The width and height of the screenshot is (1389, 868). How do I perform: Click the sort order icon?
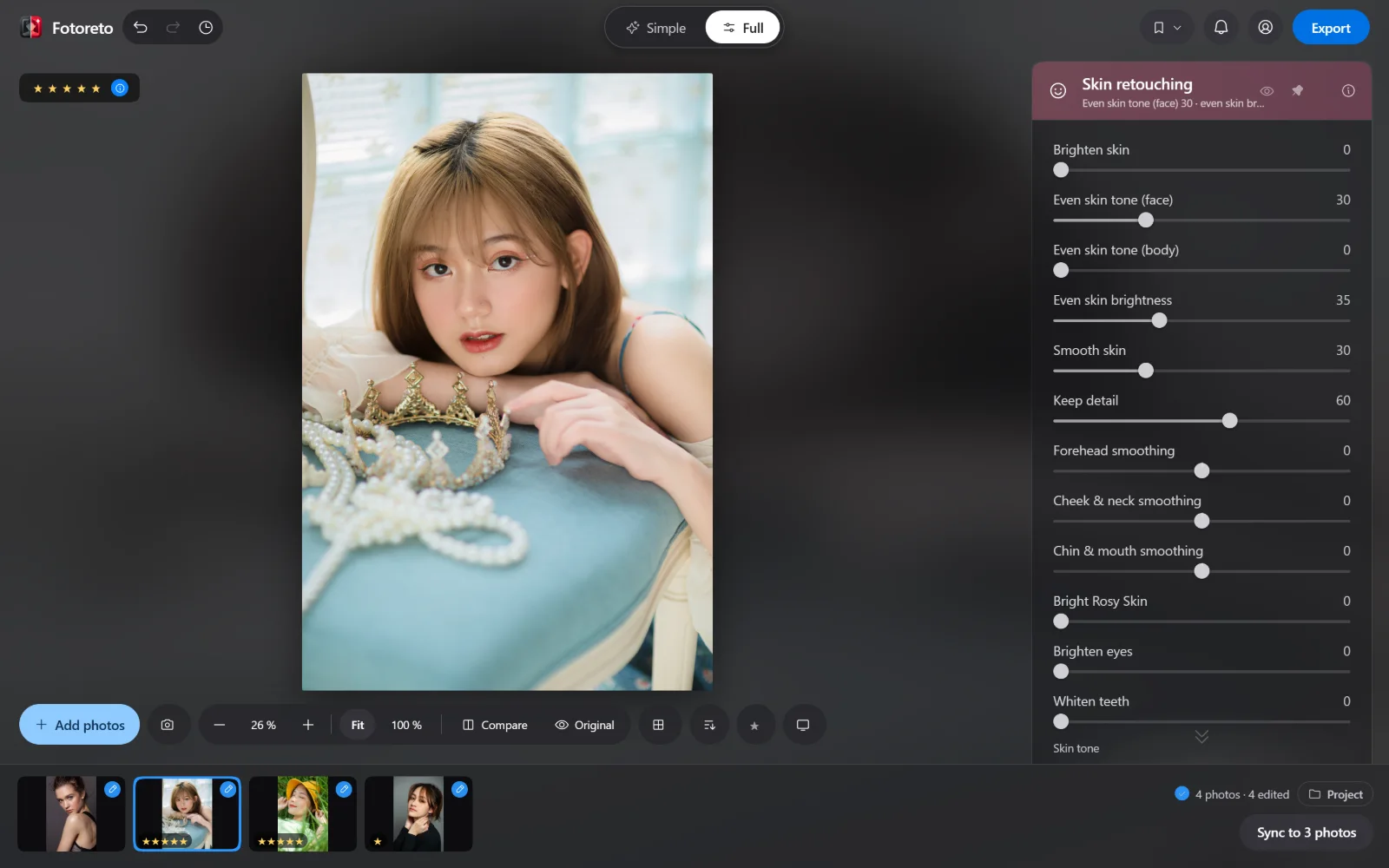point(709,725)
